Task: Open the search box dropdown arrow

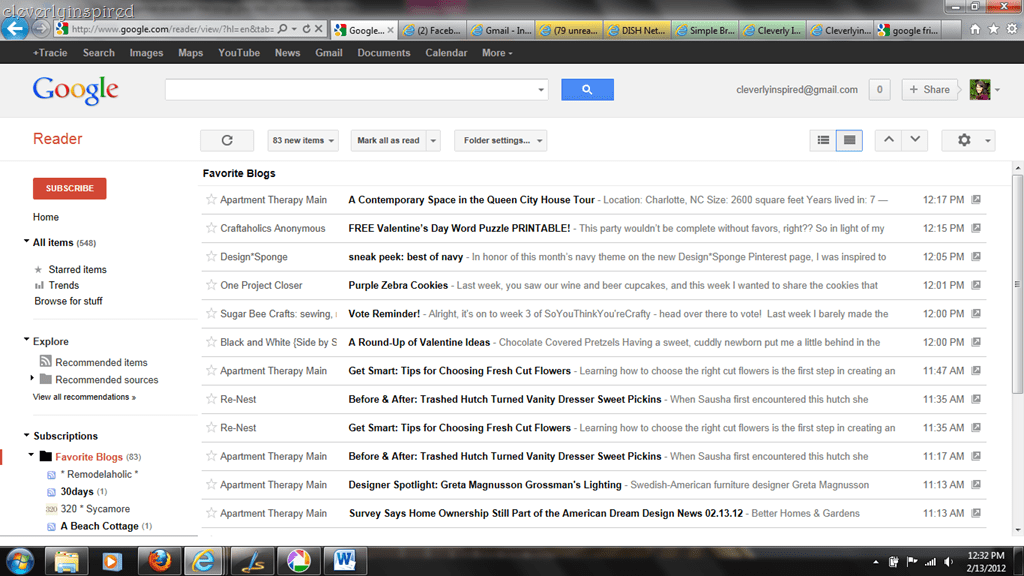Action: (x=541, y=89)
